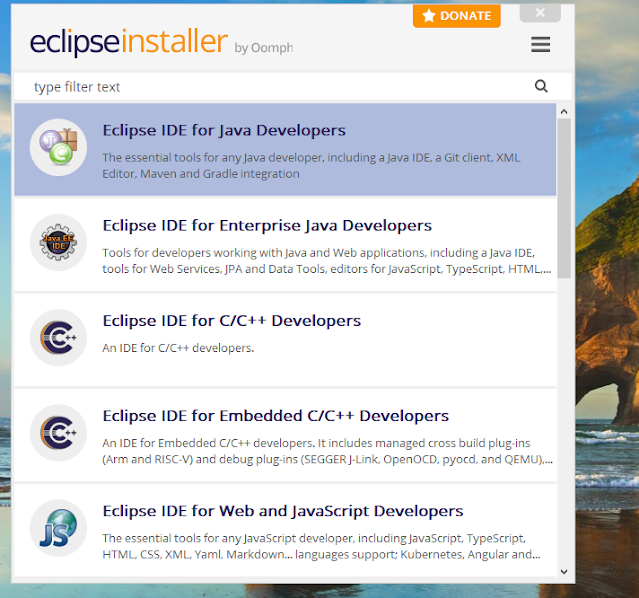Click the star on the Donate button
Viewport: 639px width, 598px height.
[x=429, y=15]
